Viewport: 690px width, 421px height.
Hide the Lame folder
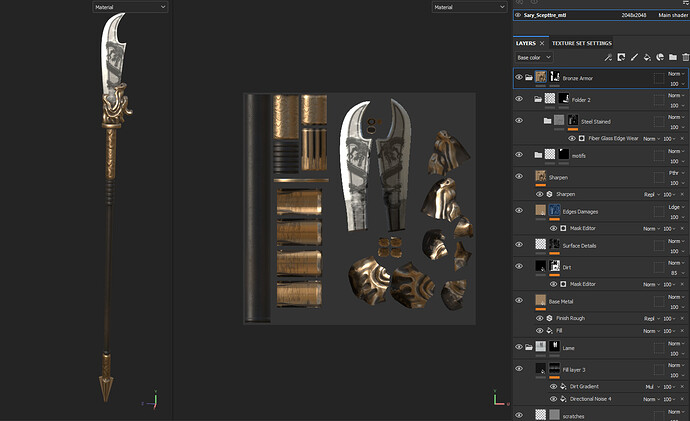[x=519, y=347]
